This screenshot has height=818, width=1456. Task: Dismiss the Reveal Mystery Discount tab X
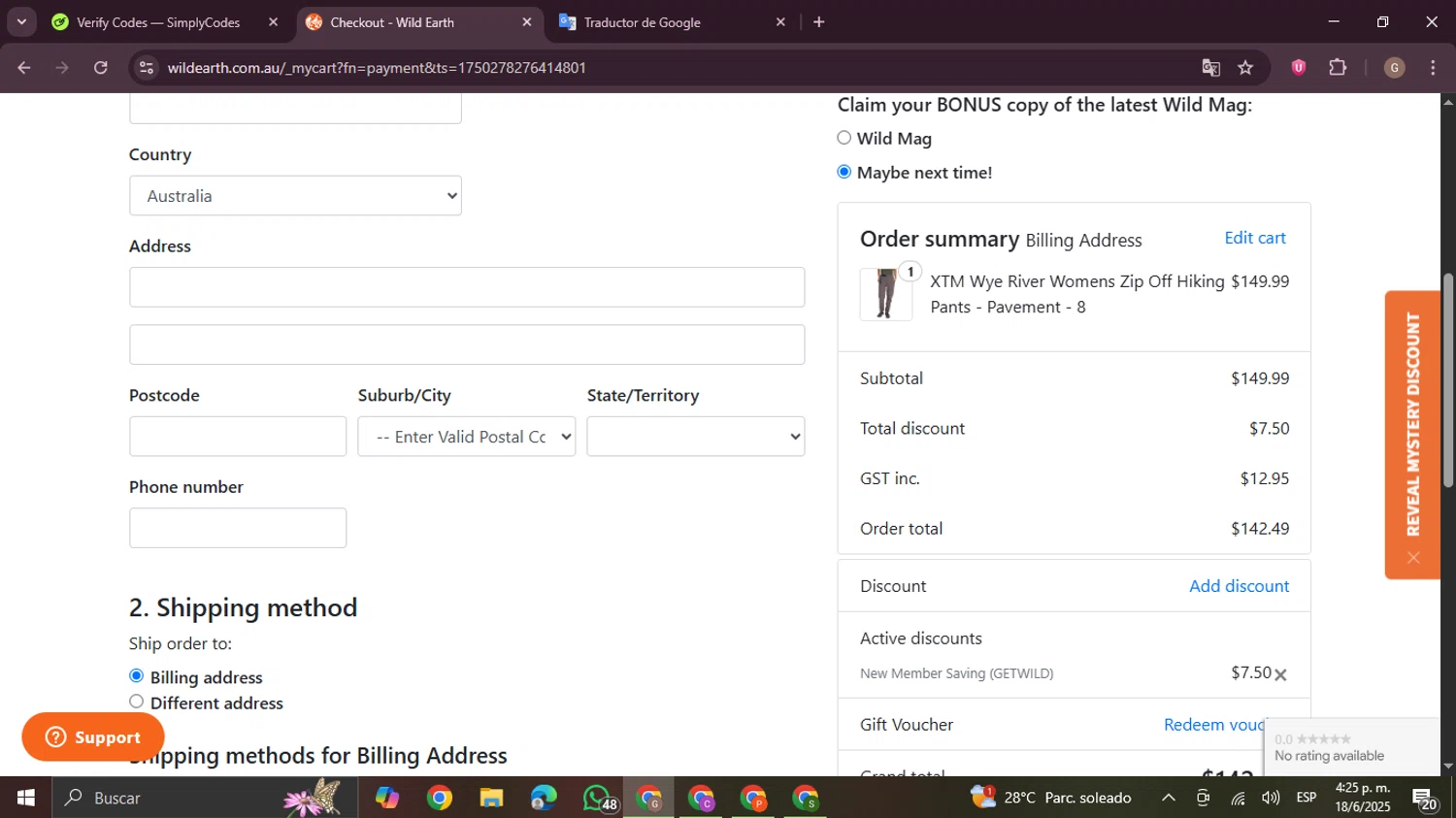[1413, 558]
